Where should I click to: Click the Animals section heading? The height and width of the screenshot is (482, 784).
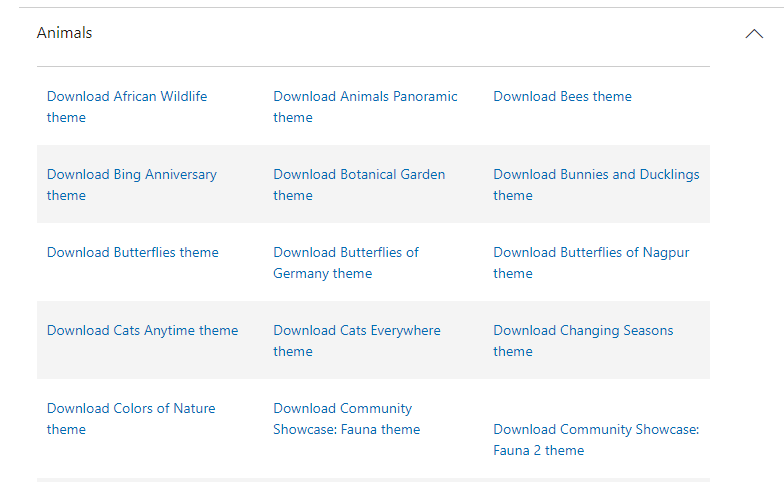point(64,33)
